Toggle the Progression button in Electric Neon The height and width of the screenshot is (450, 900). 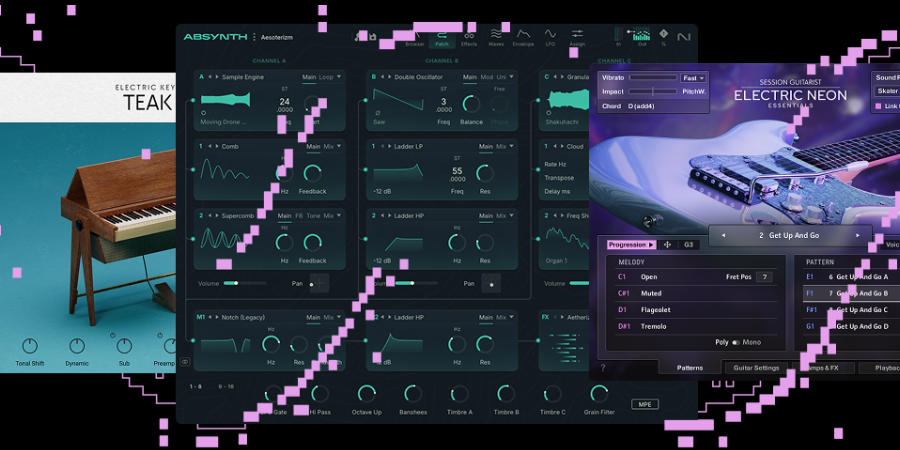(x=631, y=245)
